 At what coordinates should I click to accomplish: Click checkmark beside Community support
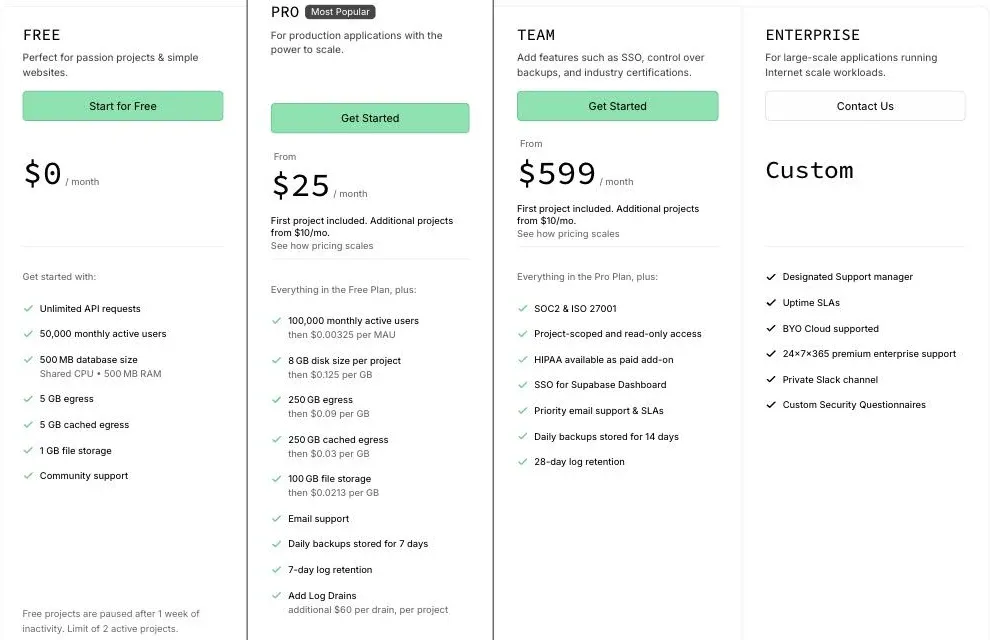click(x=28, y=476)
